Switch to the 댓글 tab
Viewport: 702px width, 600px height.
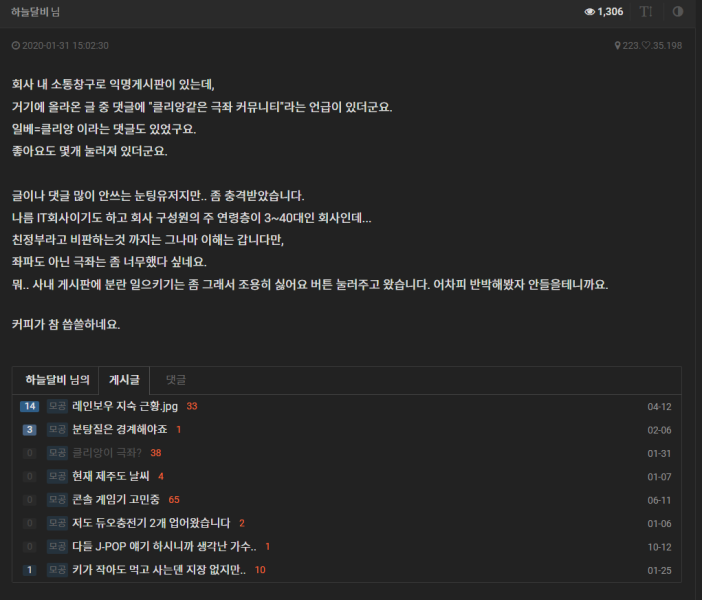click(x=176, y=380)
